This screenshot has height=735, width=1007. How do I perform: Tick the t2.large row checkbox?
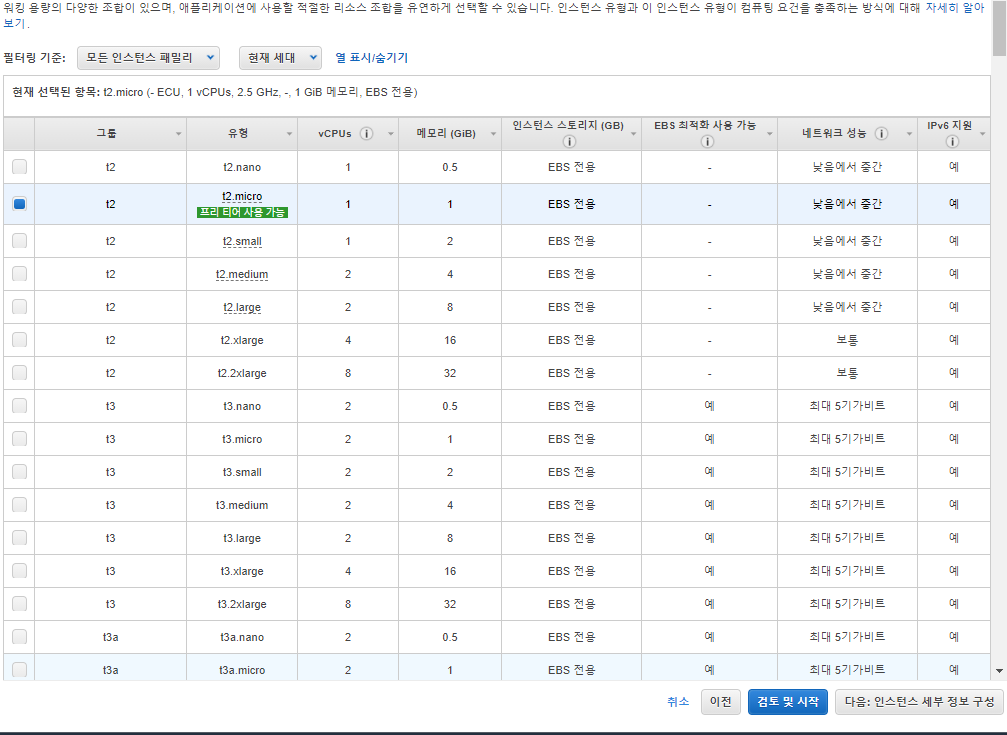coord(19,306)
